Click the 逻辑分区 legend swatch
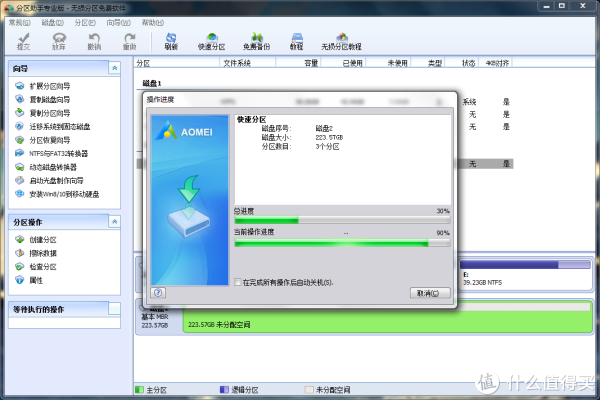The height and width of the screenshot is (400, 600). click(224, 390)
